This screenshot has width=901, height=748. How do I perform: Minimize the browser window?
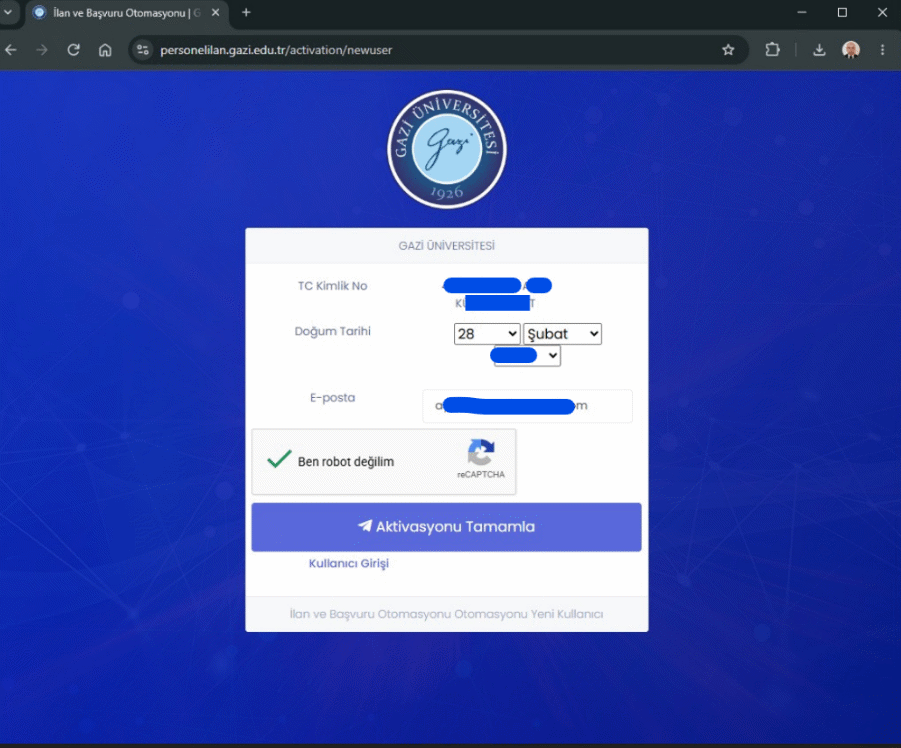coord(802,12)
